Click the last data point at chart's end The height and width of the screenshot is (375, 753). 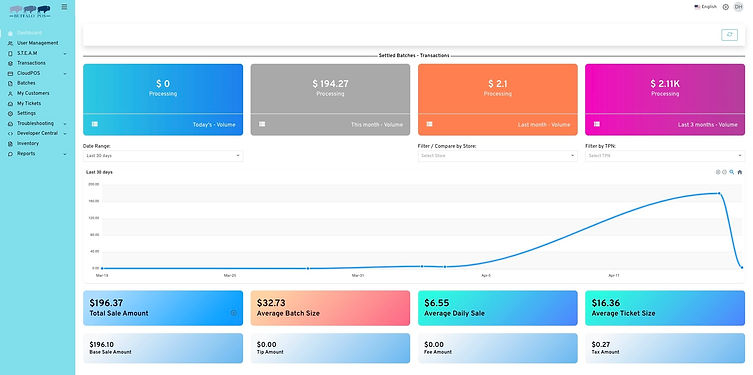point(742,267)
